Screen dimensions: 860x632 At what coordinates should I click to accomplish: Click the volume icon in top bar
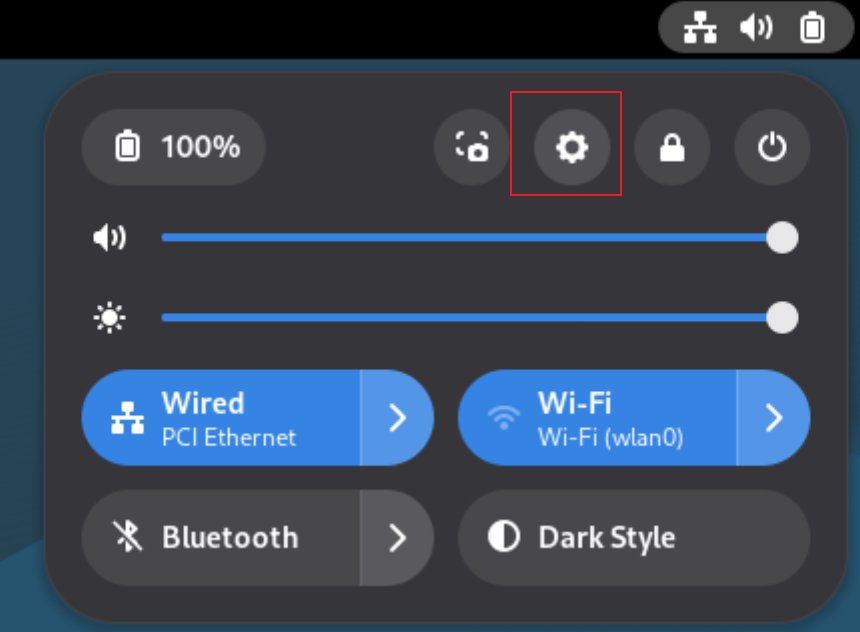tap(756, 28)
